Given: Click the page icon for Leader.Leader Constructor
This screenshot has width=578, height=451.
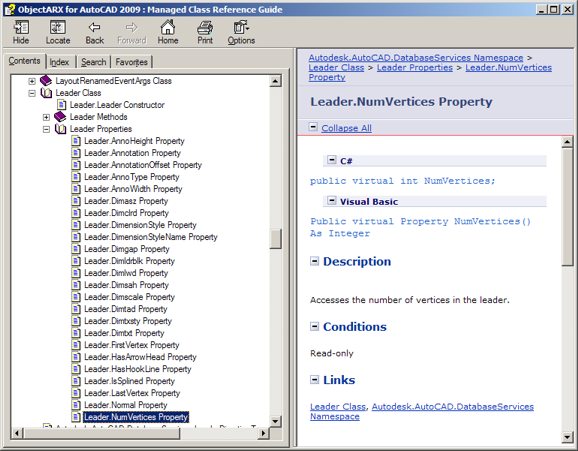Looking at the screenshot, I should coord(62,105).
